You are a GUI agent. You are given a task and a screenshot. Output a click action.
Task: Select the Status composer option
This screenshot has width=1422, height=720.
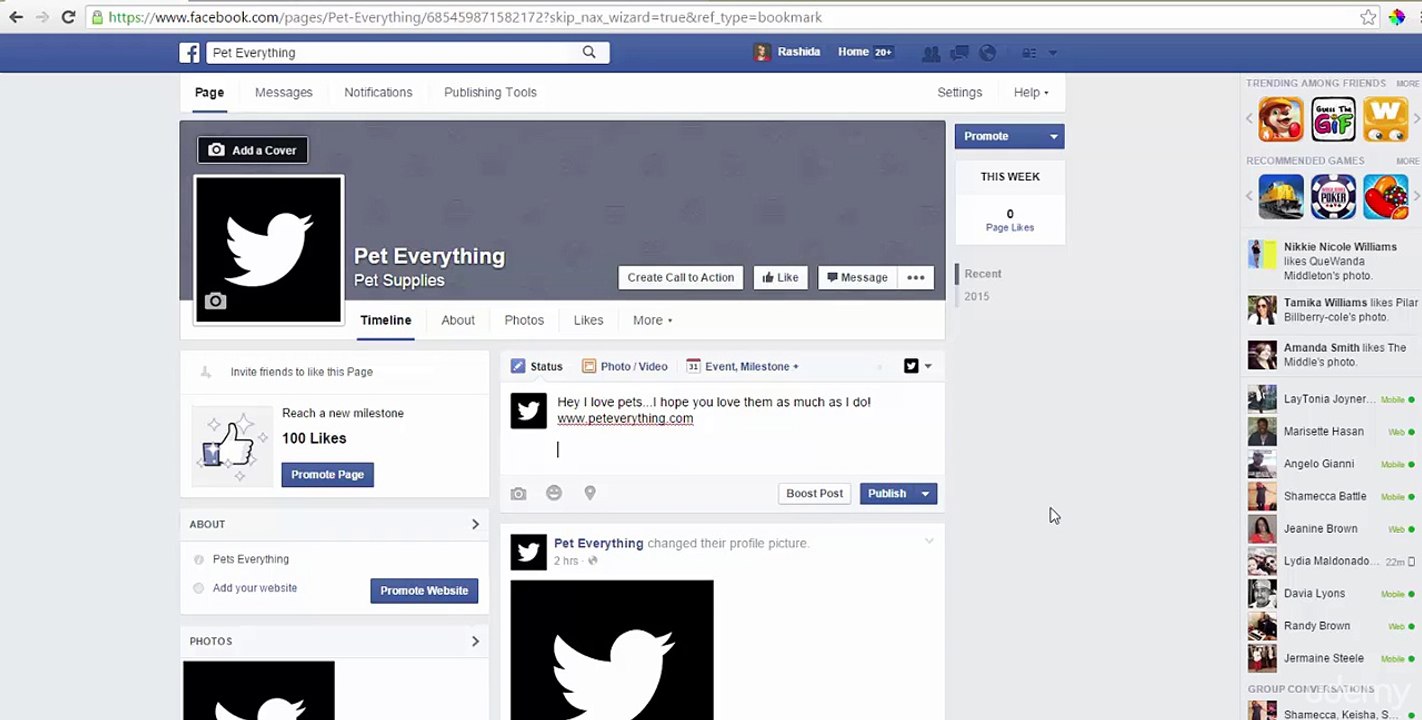click(x=537, y=366)
